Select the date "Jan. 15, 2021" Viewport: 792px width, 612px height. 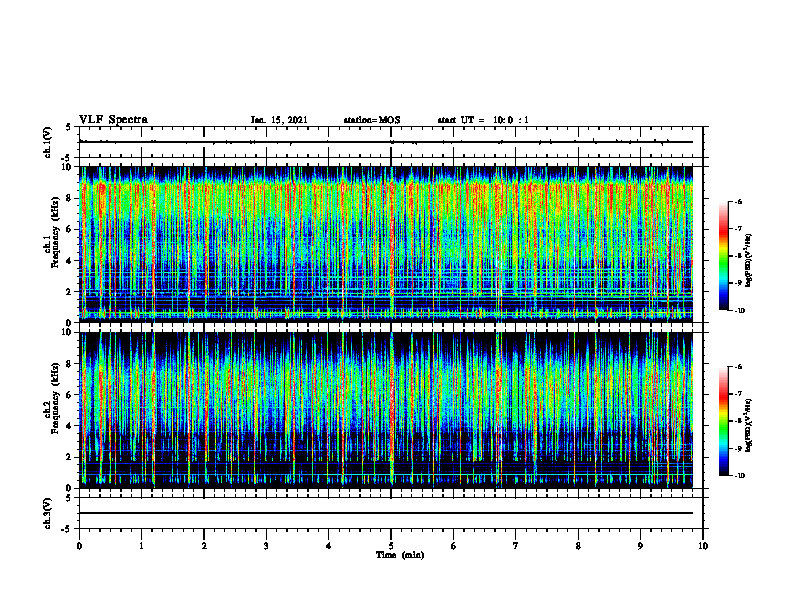pos(279,120)
